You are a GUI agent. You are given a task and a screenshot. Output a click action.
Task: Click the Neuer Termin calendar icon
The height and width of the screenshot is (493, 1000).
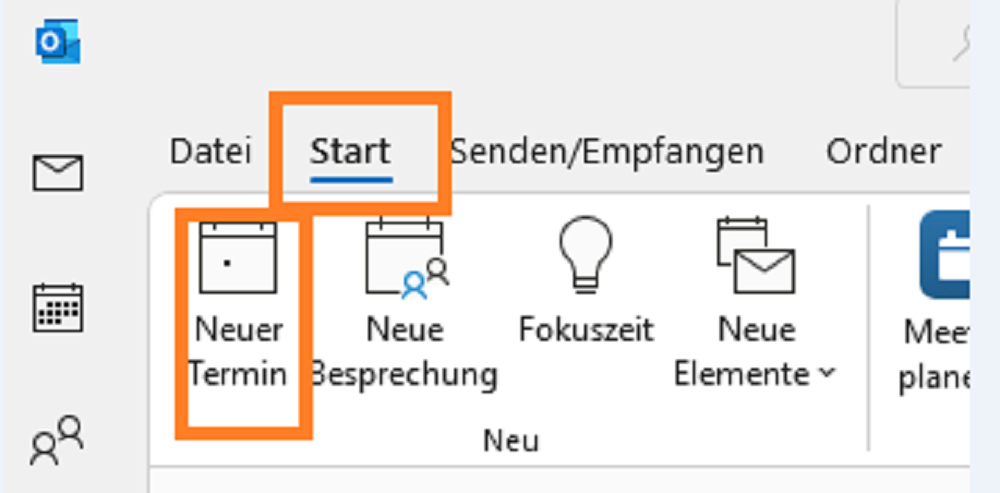(x=238, y=257)
